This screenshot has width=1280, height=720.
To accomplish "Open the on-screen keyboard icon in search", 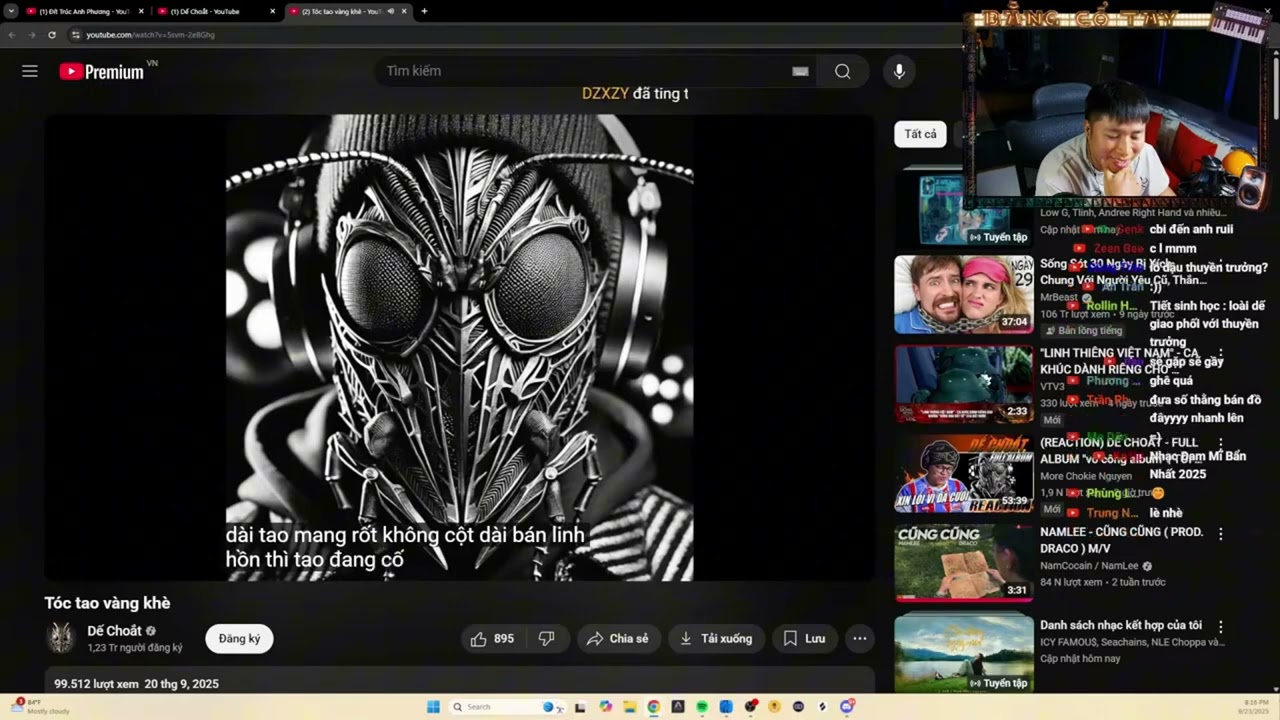I will click(800, 71).
